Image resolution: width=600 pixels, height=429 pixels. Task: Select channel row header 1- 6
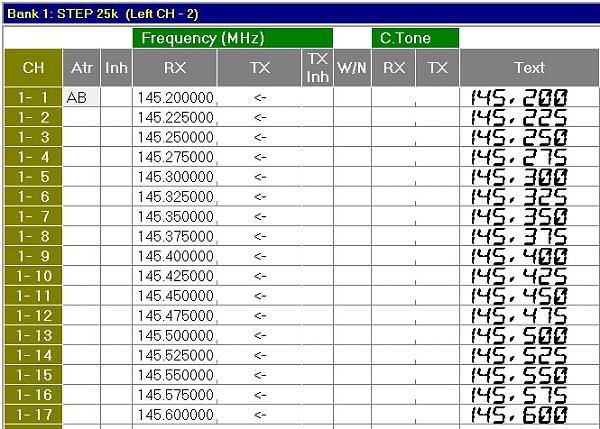(x=33, y=197)
